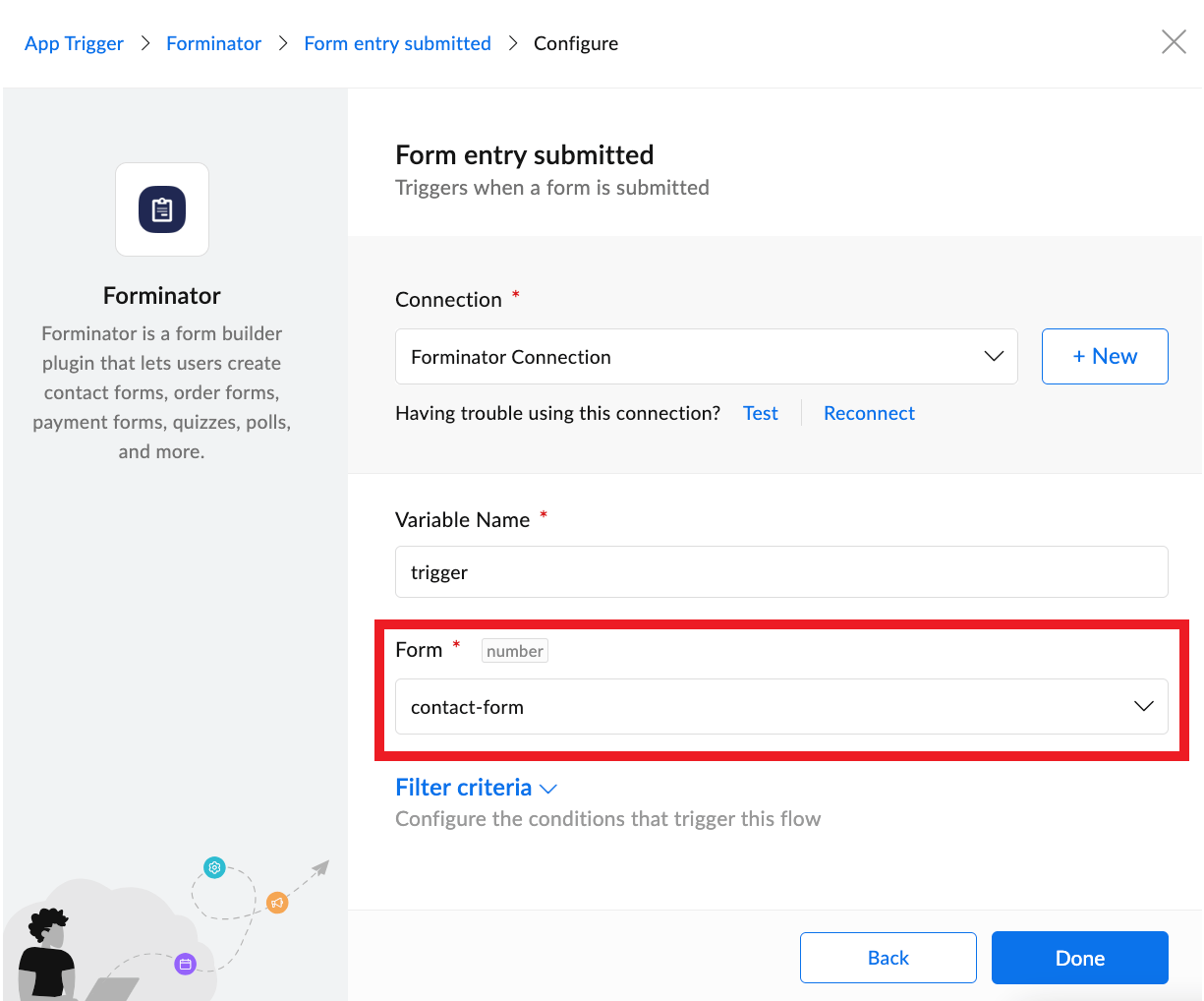1204x1001 pixels.
Task: Click the Test connection link
Action: pyautogui.click(x=761, y=413)
